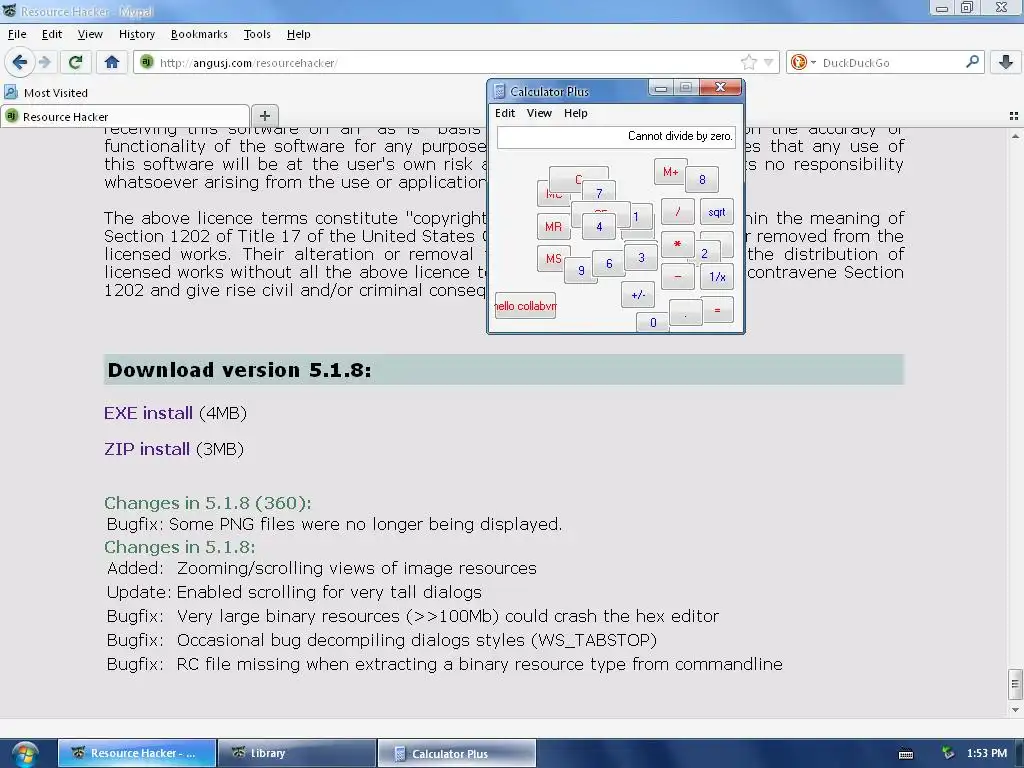Click the calculator C clear button
1024x768 pixels.
(579, 177)
